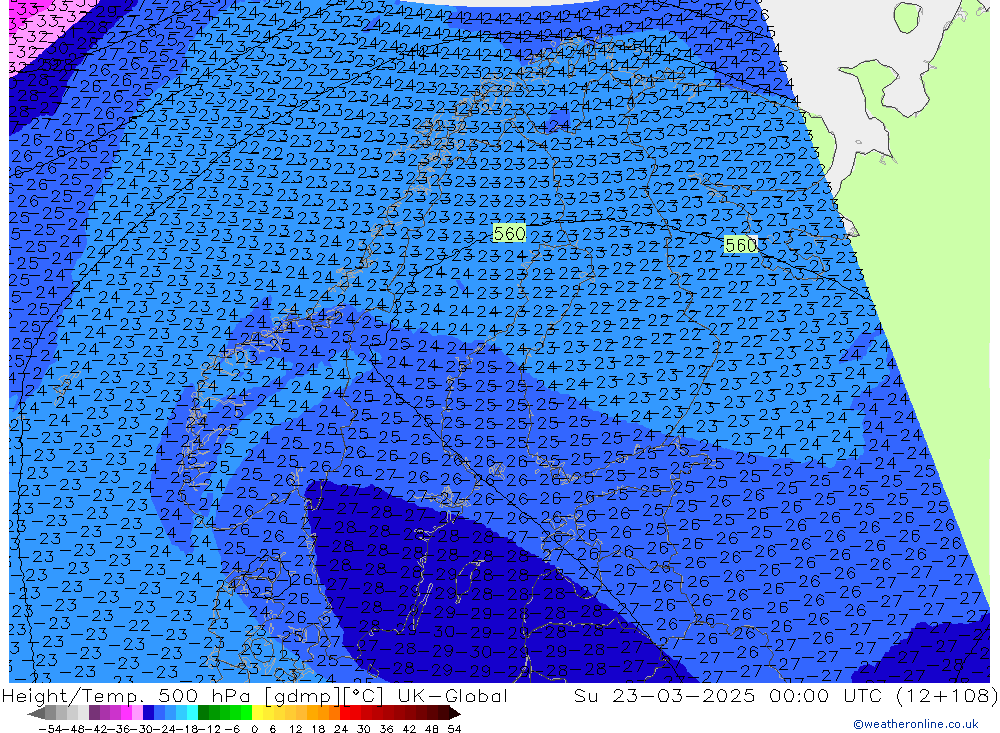Click the "-30" legend tick label

[x=143, y=729]
